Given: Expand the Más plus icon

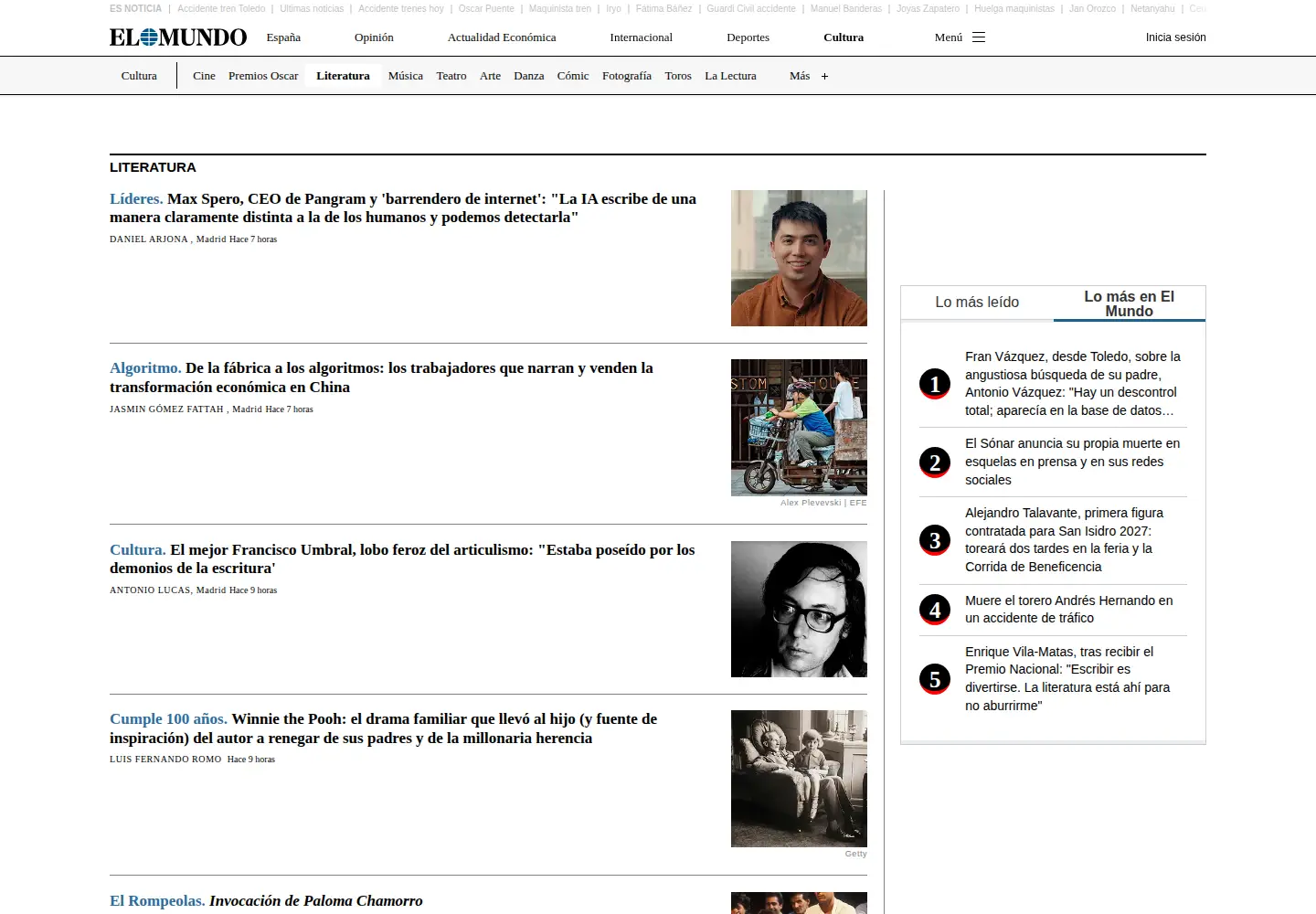Looking at the screenshot, I should 824,77.
